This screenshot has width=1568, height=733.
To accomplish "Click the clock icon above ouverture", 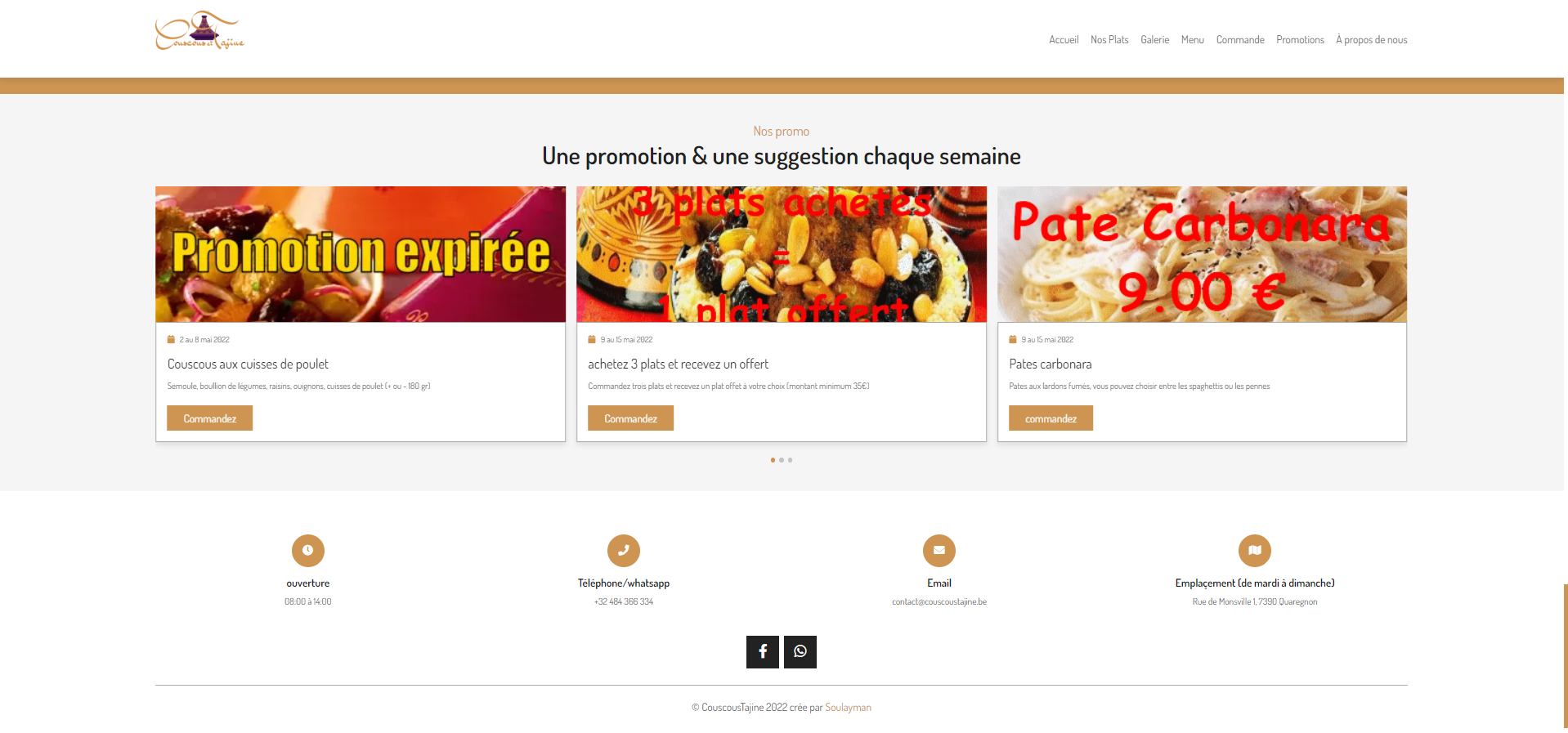I will coord(307,550).
